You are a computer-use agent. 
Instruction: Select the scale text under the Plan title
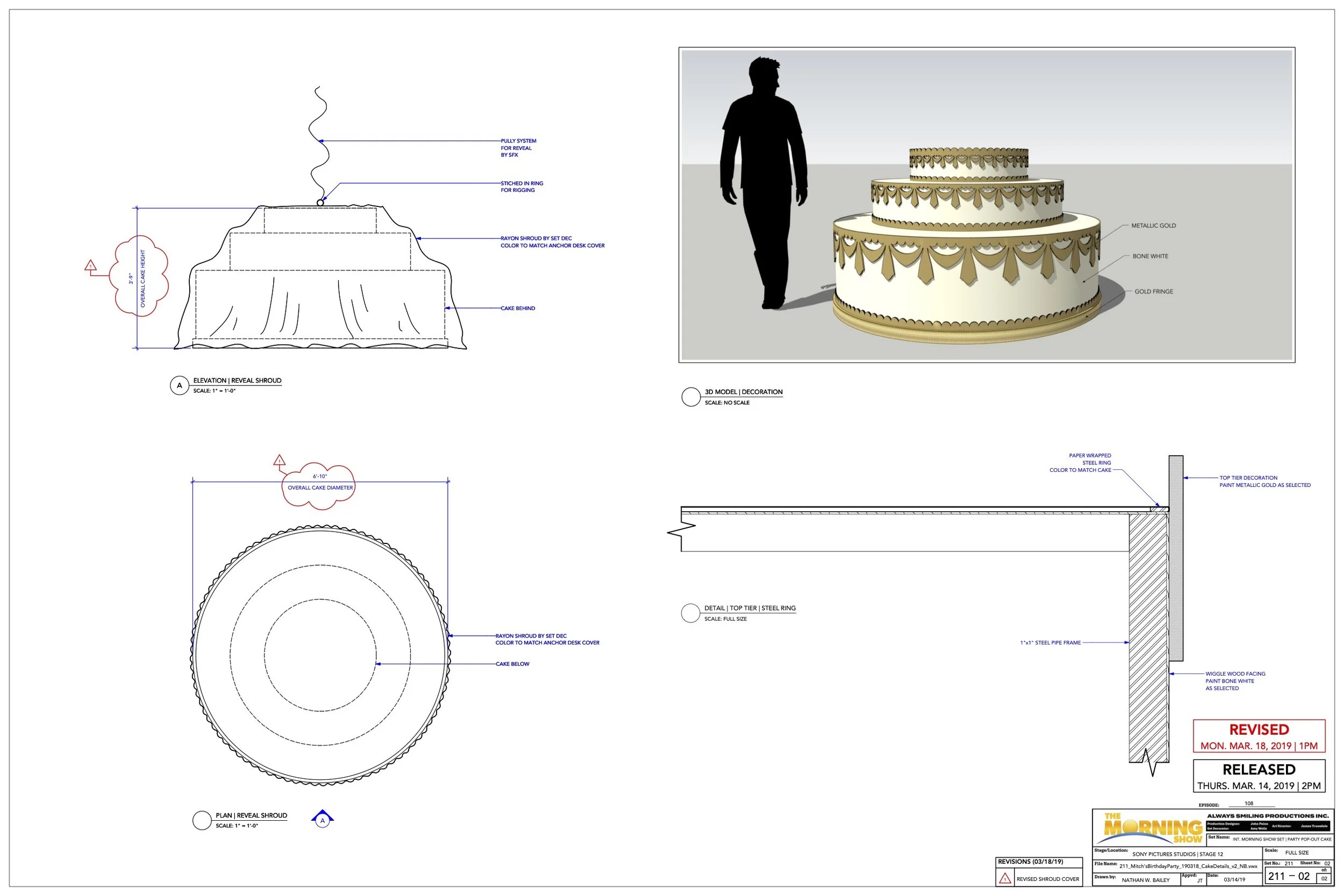(x=237, y=826)
